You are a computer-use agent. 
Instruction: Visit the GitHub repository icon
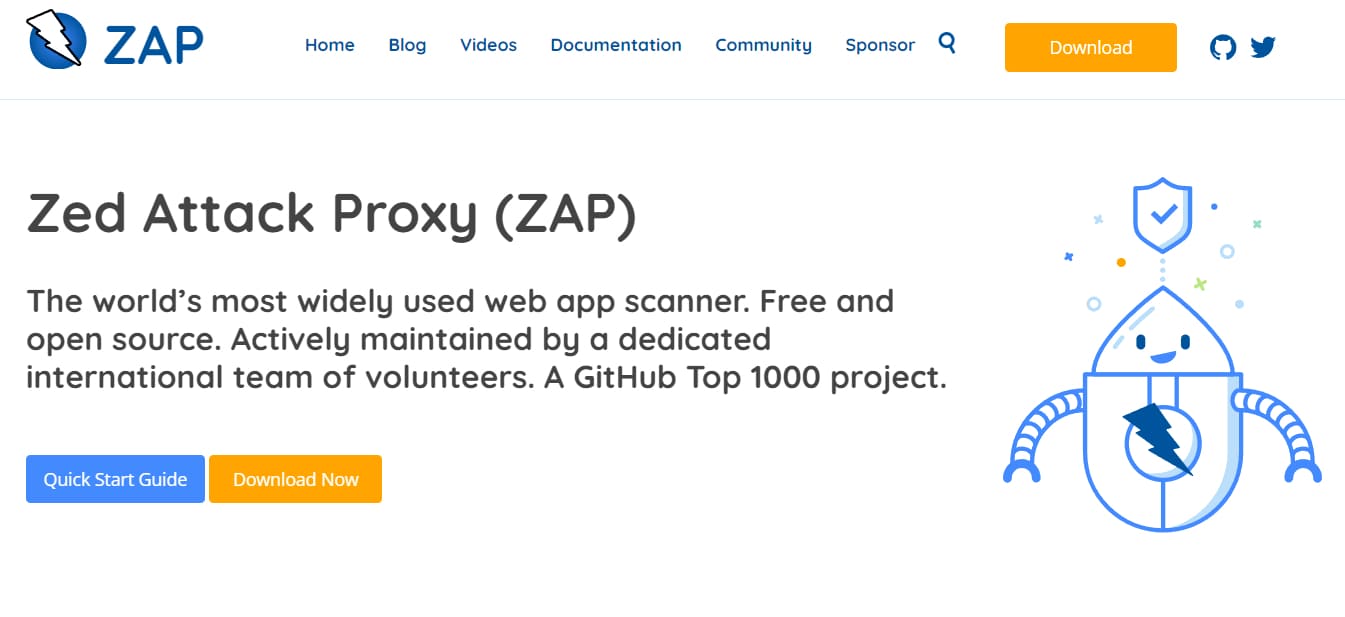coord(1223,47)
